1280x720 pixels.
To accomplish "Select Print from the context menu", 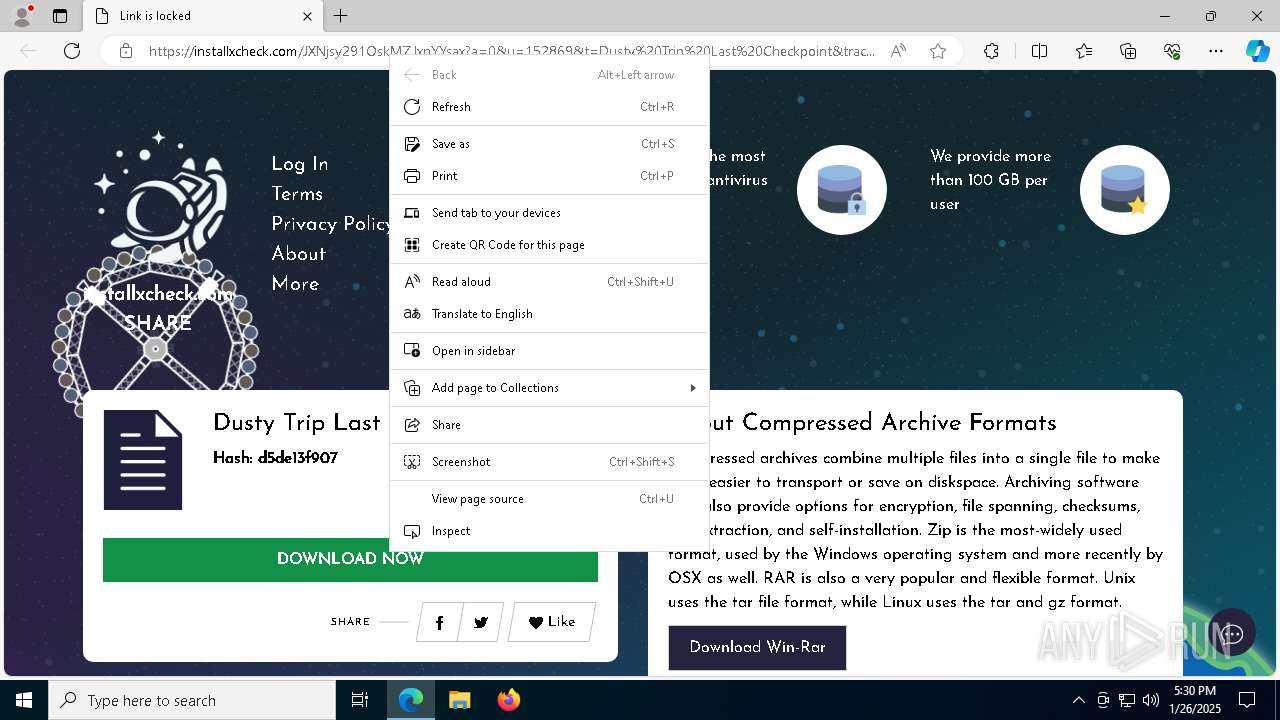I will [549, 176].
